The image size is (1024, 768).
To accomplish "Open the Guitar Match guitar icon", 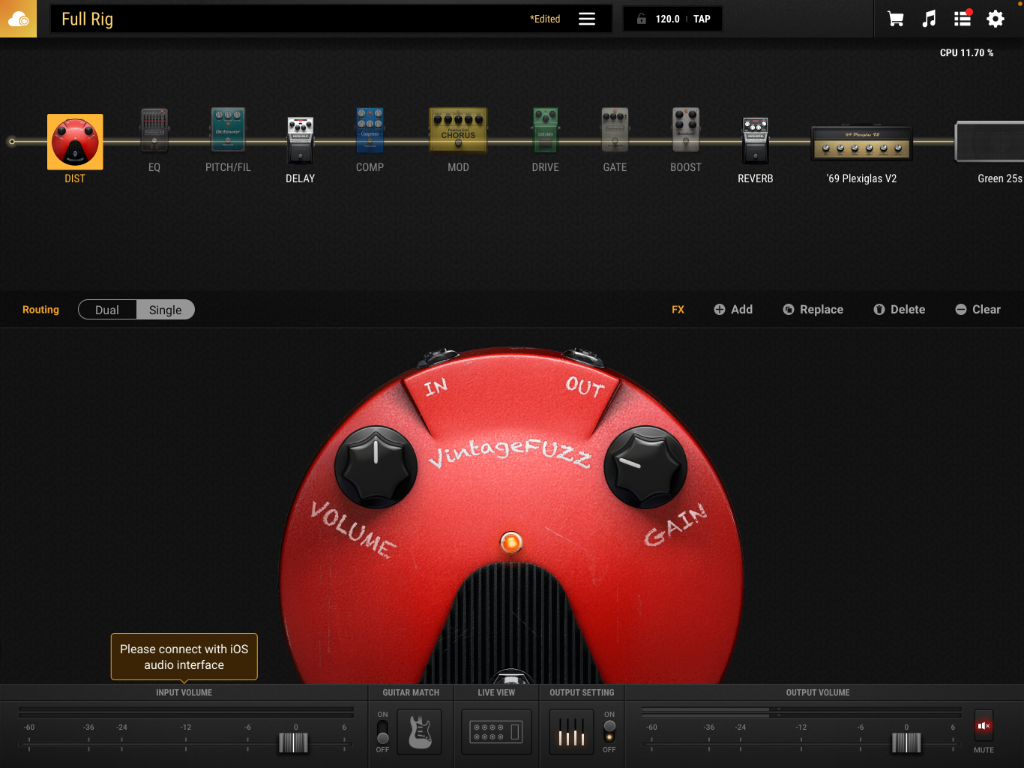I will click(x=419, y=732).
